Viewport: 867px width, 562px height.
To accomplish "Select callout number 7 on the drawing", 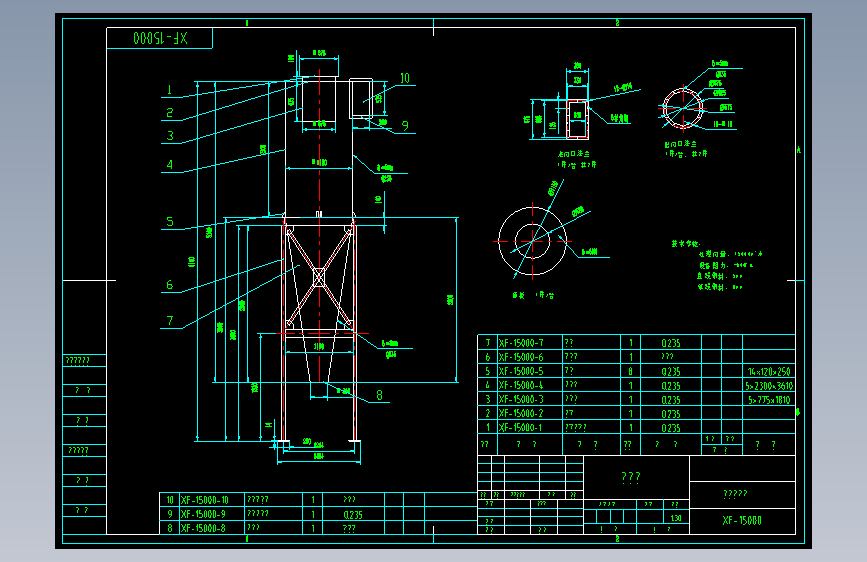I will click(170, 320).
